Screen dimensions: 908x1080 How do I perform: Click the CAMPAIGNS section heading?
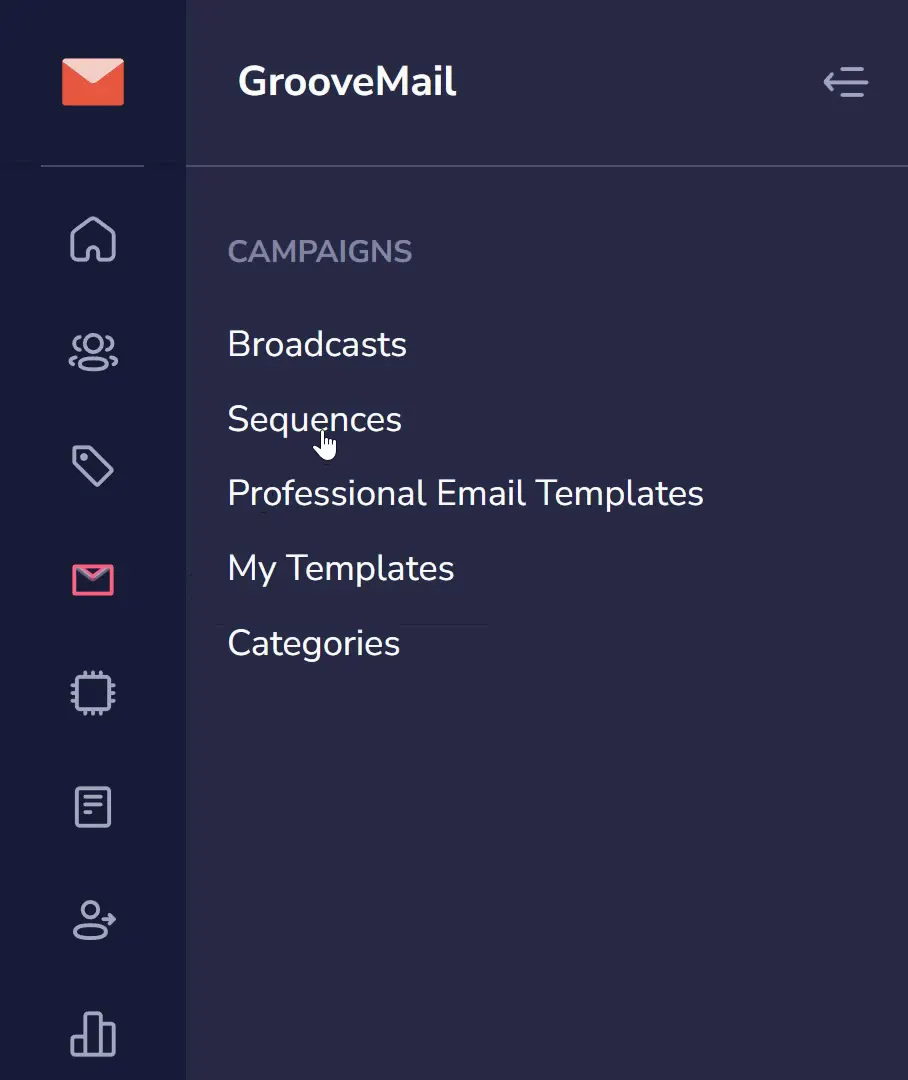[x=320, y=251]
